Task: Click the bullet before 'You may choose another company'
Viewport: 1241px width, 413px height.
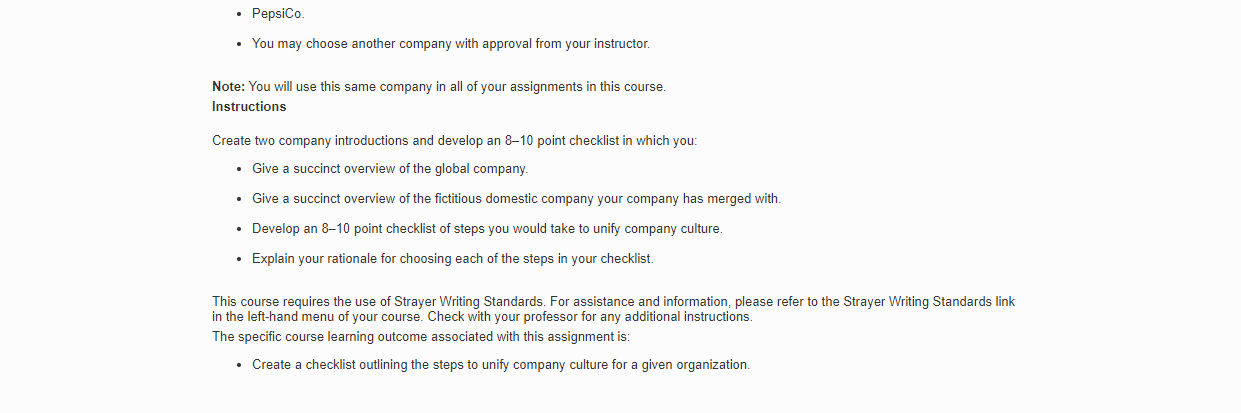Action: (240, 44)
